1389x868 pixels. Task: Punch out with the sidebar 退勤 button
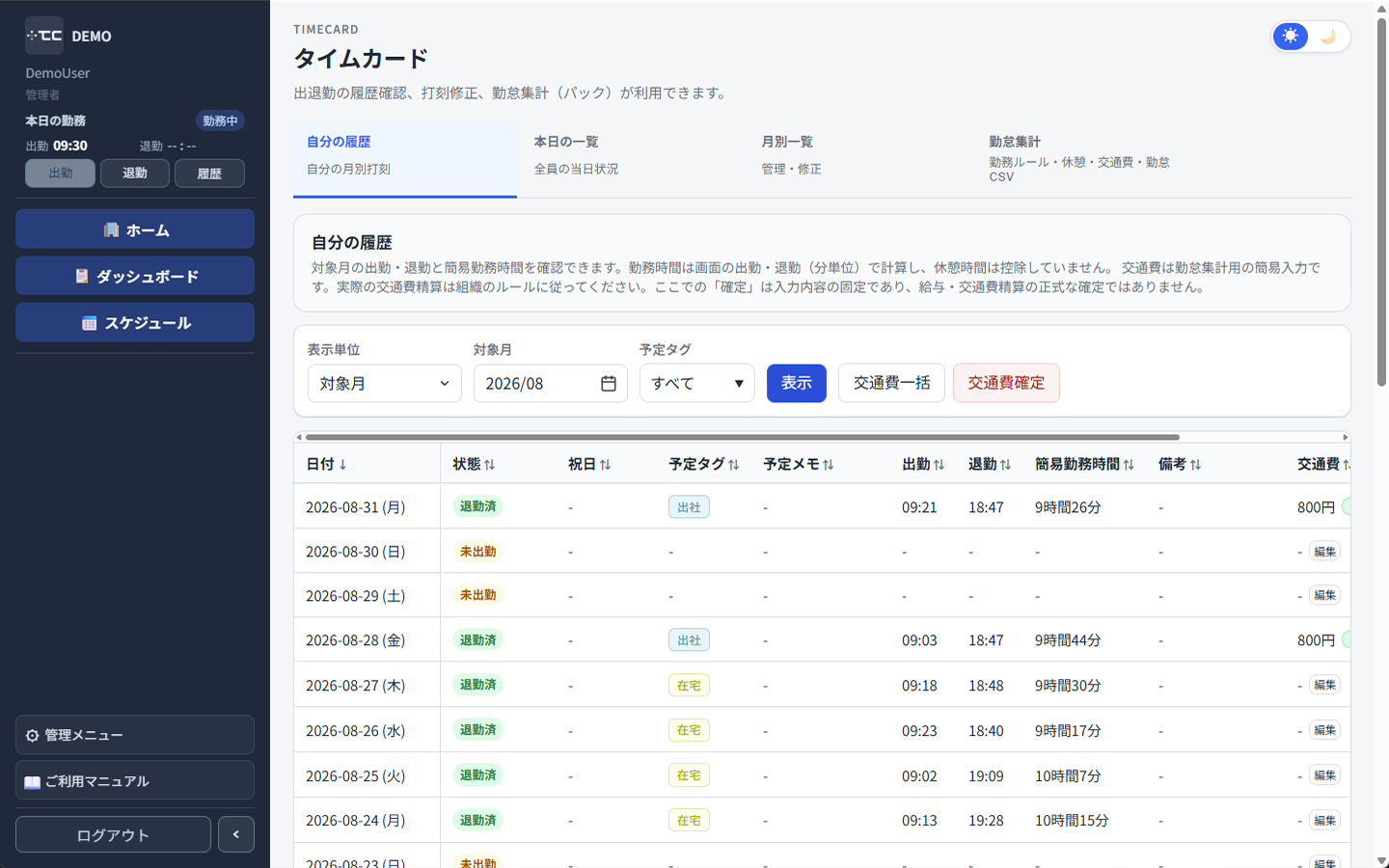coord(135,174)
